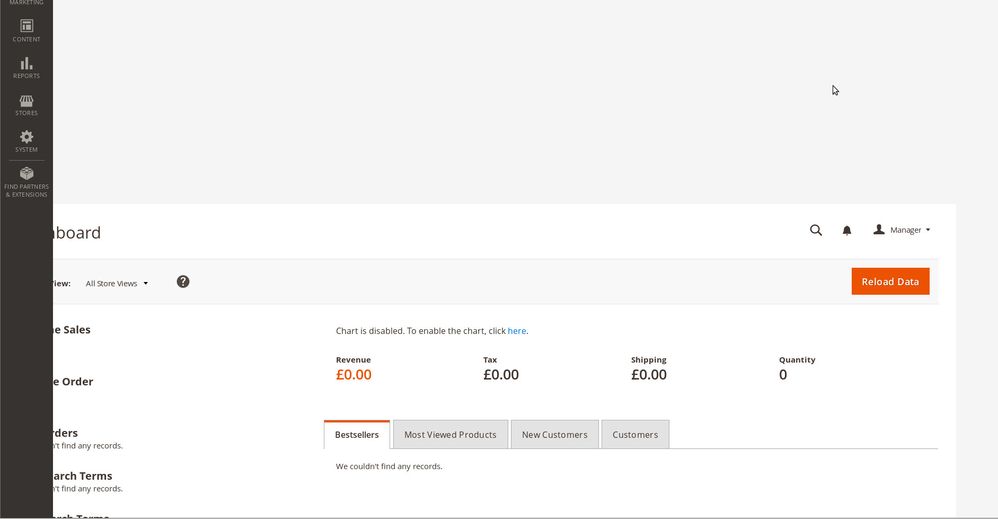
Task: Open the New Customers tab
Action: (x=554, y=435)
